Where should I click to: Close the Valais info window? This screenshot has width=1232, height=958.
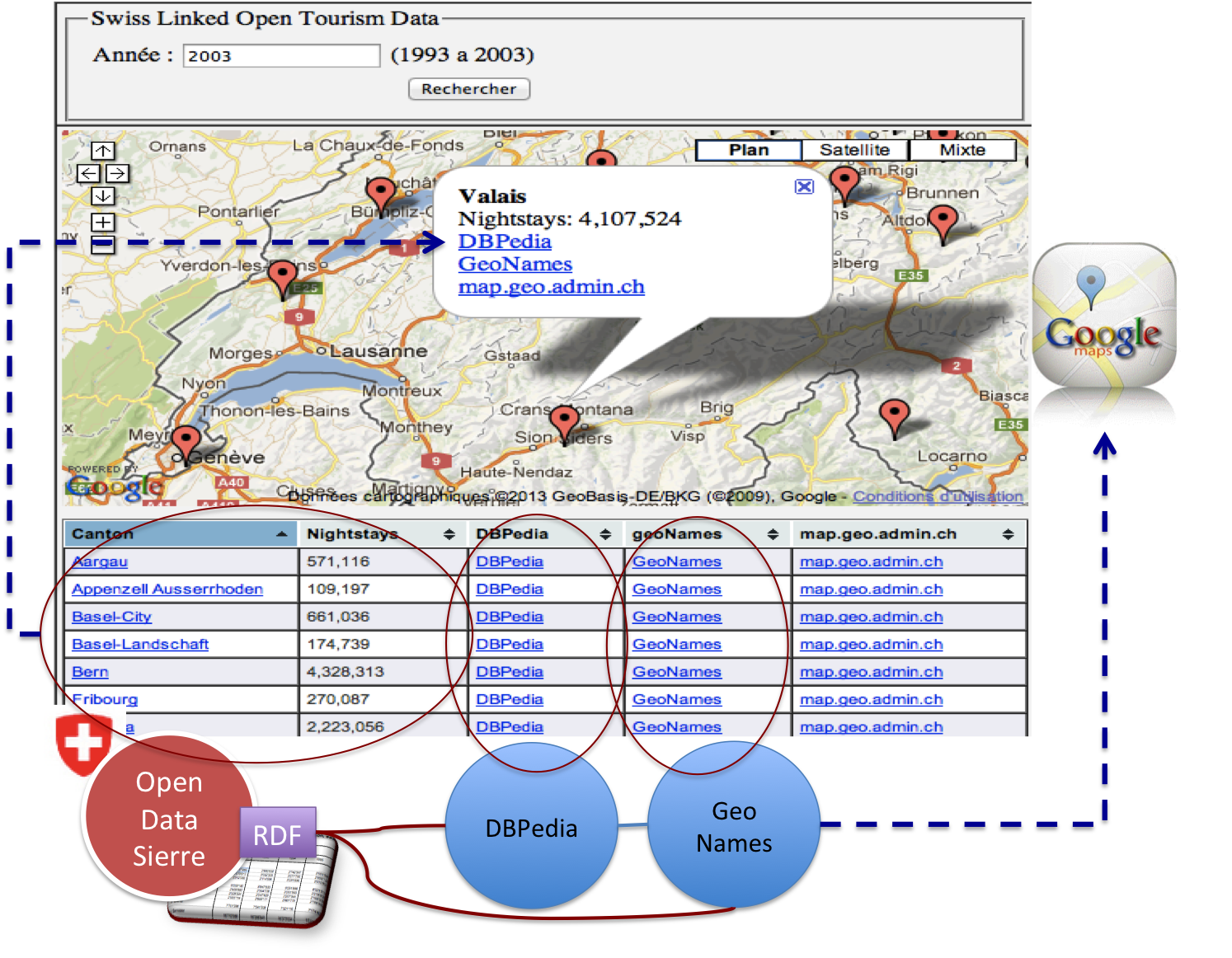[x=804, y=186]
